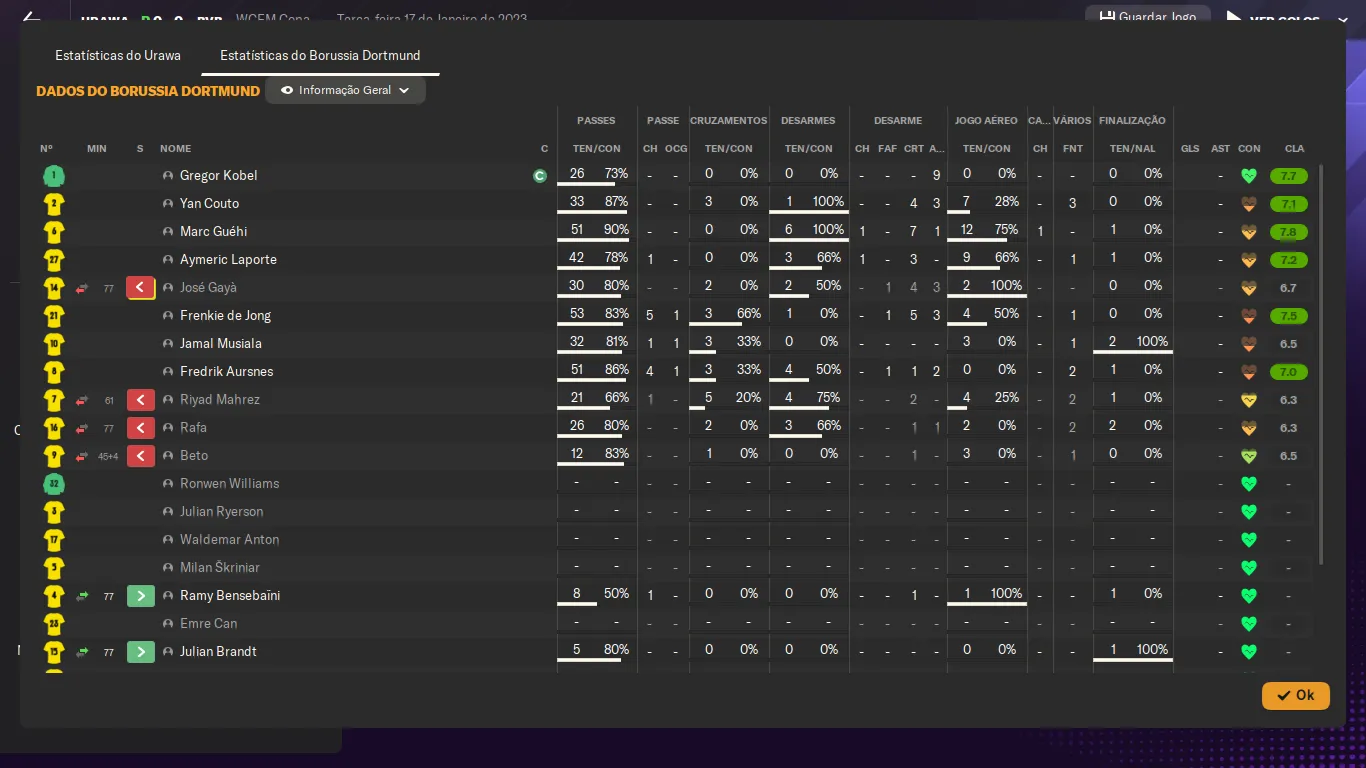Click the Guardar Jogo button

tap(1147, 17)
